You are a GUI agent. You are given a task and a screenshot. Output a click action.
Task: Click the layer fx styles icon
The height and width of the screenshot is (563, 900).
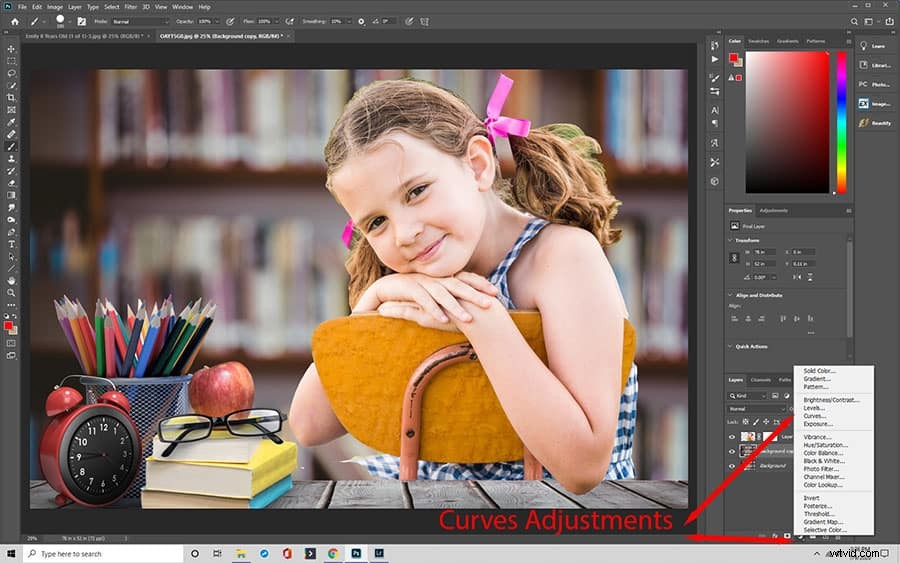[774, 536]
